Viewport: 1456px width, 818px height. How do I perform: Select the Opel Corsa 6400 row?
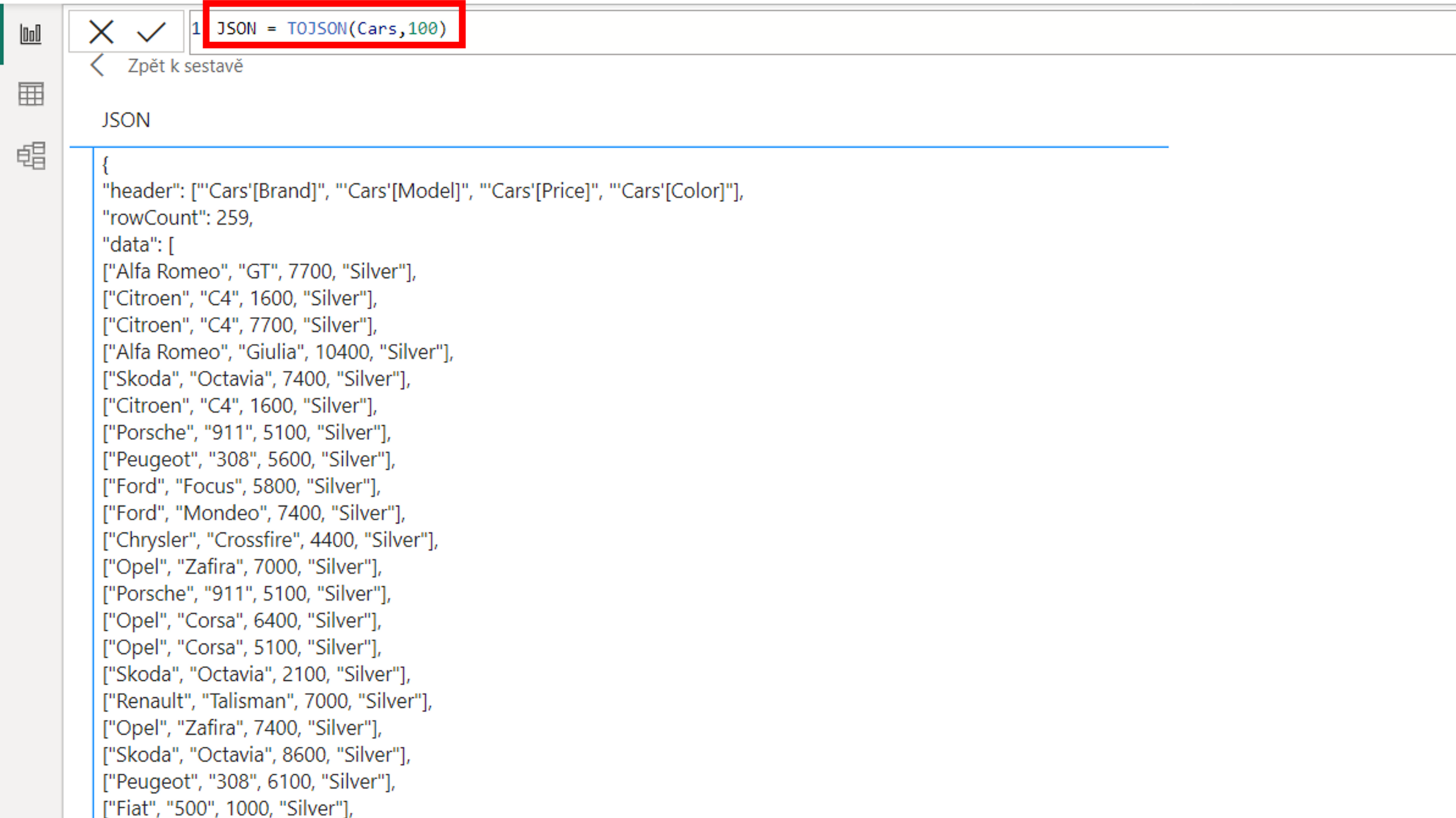point(242,620)
